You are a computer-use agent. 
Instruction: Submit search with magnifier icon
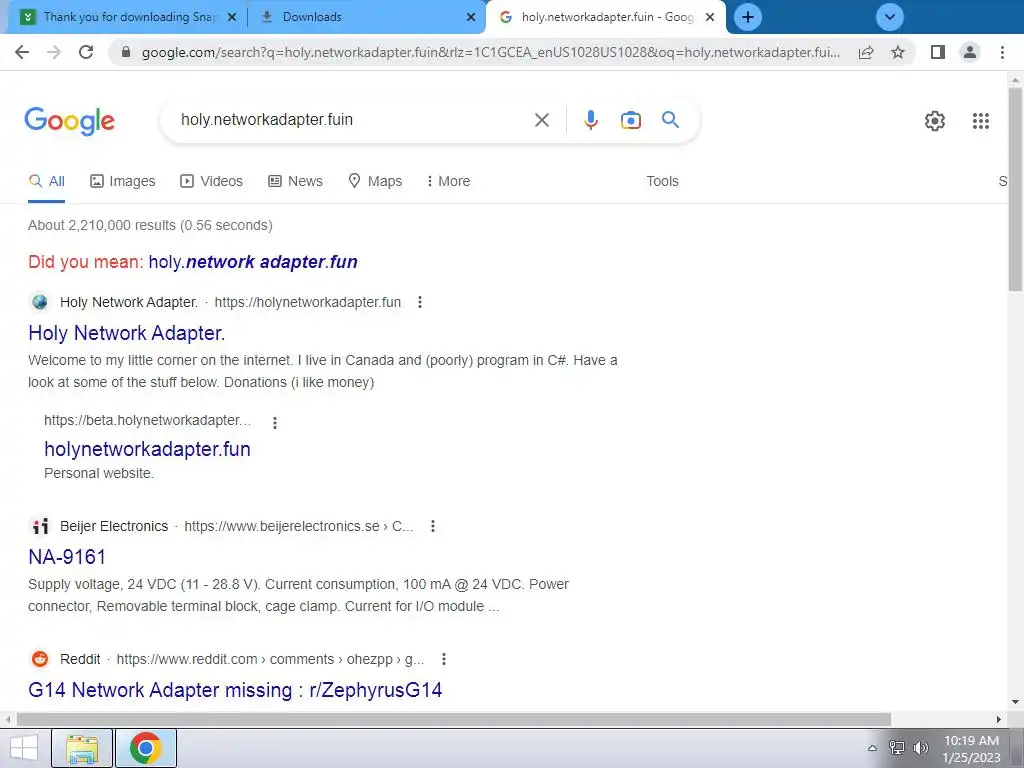670,120
